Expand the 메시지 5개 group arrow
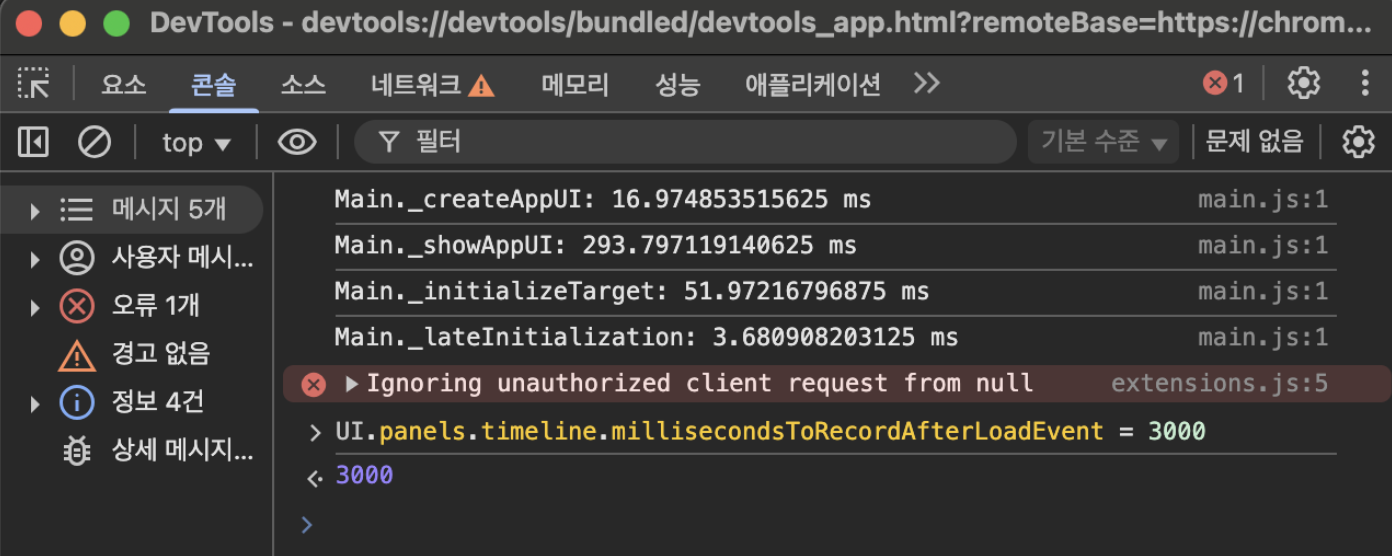 tap(35, 210)
